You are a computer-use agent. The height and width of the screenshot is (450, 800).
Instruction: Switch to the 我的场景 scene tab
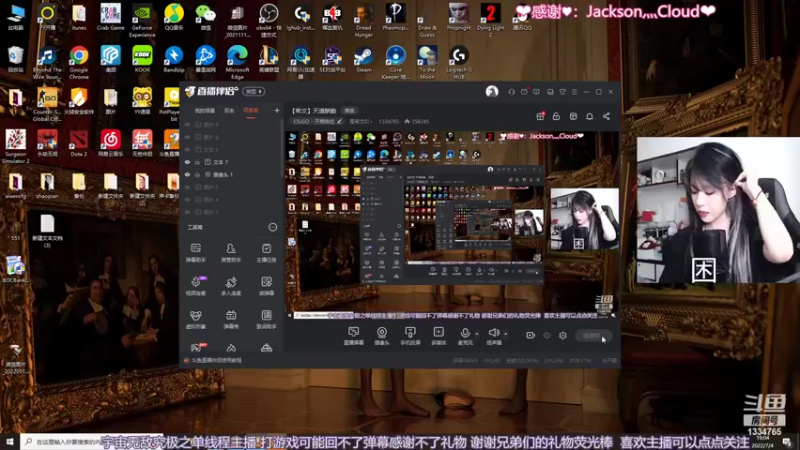[205, 111]
